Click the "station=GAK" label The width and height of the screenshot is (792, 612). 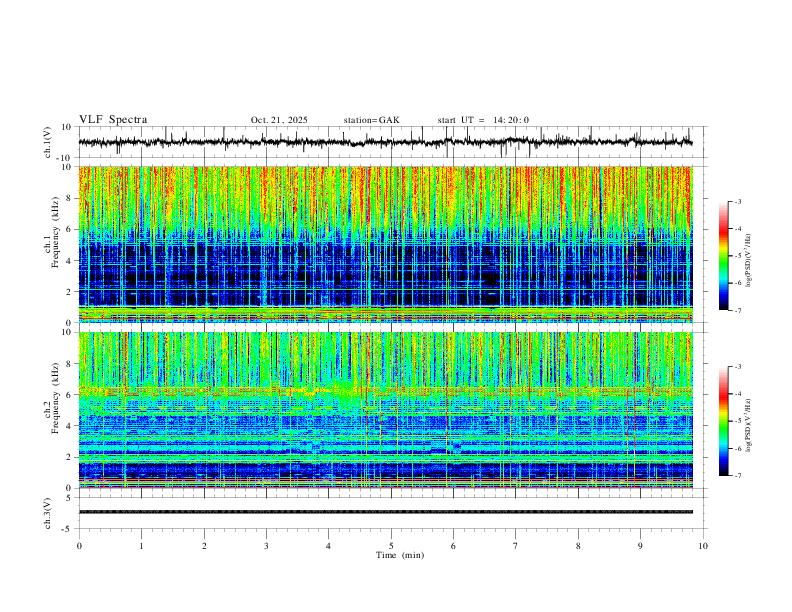tap(372, 120)
